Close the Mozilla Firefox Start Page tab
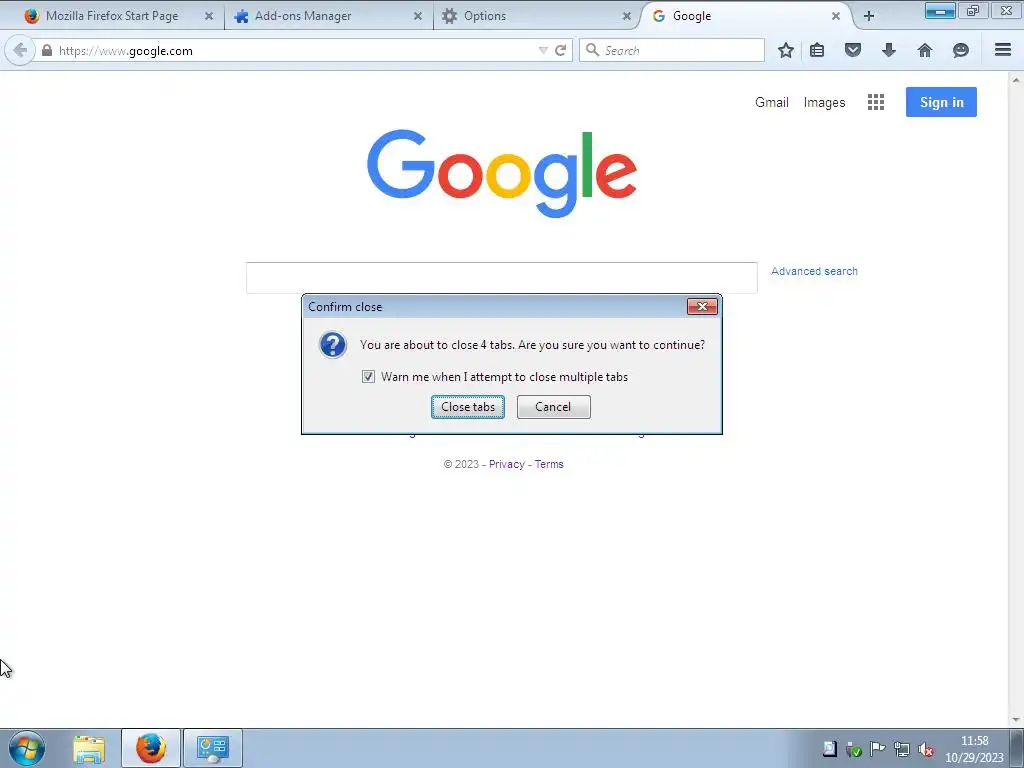 pyautogui.click(x=209, y=16)
